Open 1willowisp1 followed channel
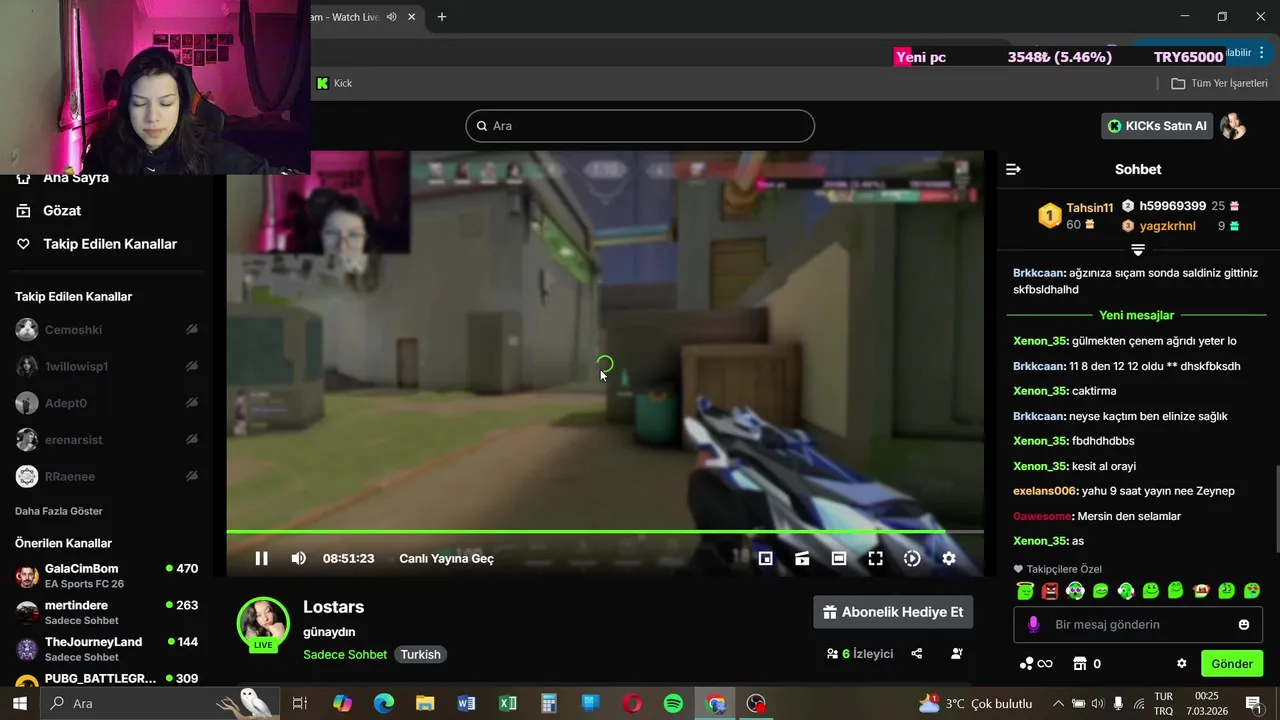Screen dimensions: 1280x720 76,367
